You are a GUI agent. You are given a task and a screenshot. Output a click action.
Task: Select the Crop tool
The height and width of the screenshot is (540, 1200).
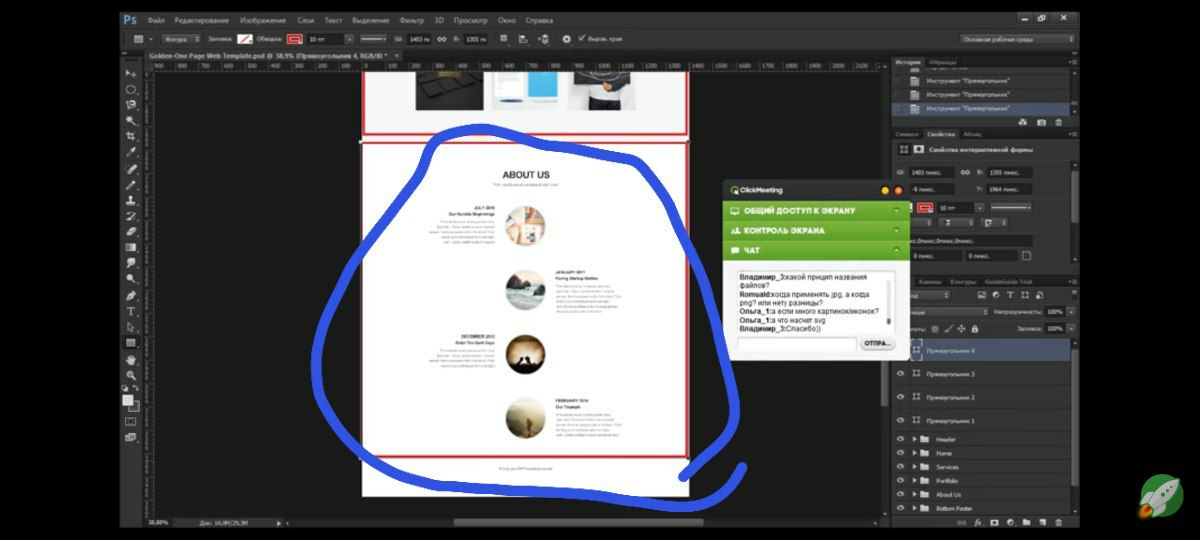point(130,136)
